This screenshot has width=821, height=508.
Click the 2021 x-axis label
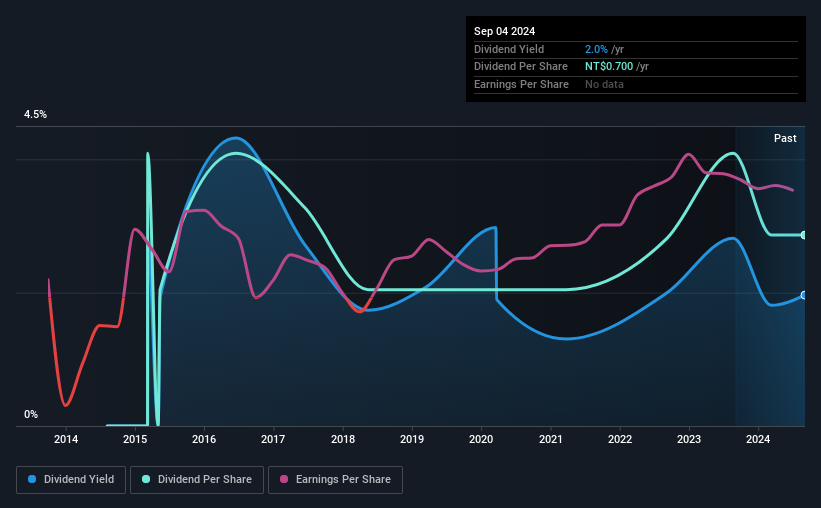tap(551, 439)
